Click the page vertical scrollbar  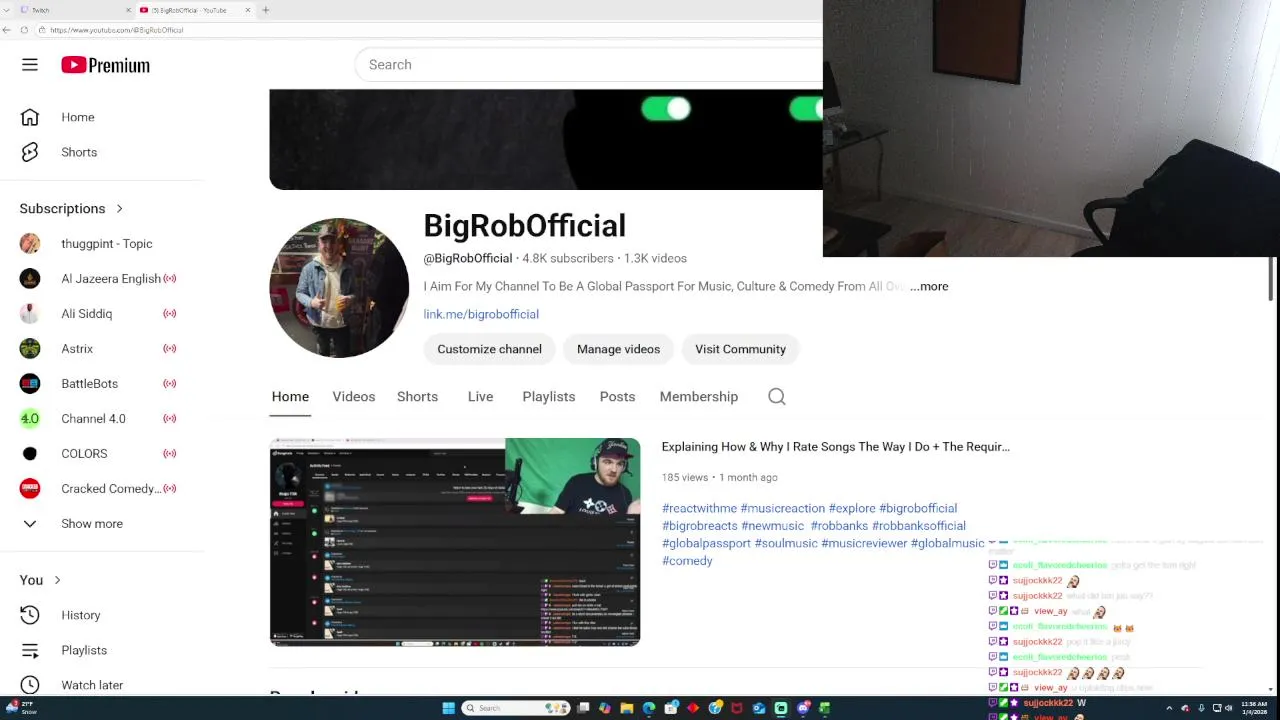click(1273, 280)
